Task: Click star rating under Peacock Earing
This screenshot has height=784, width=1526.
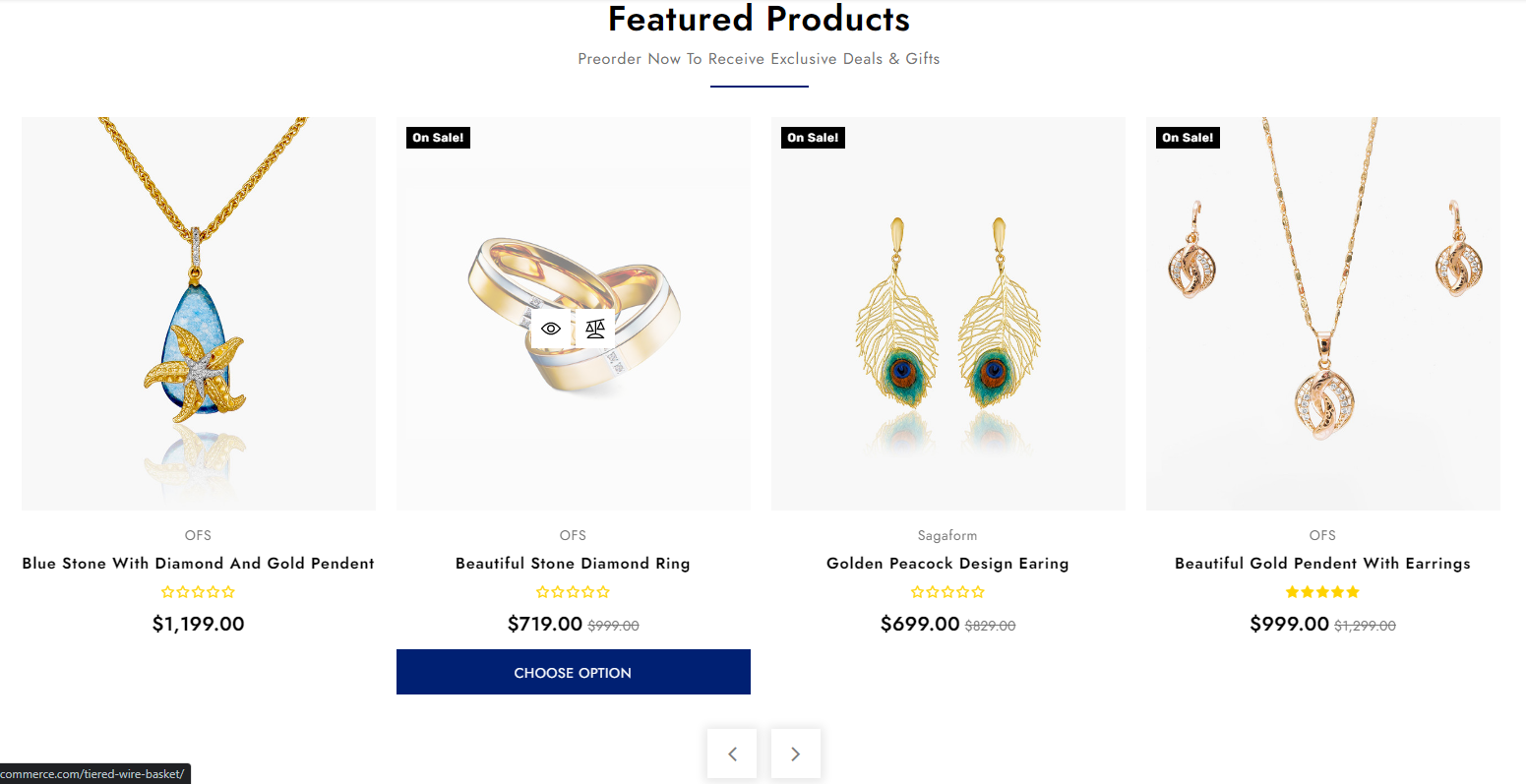Action: pyautogui.click(x=947, y=592)
